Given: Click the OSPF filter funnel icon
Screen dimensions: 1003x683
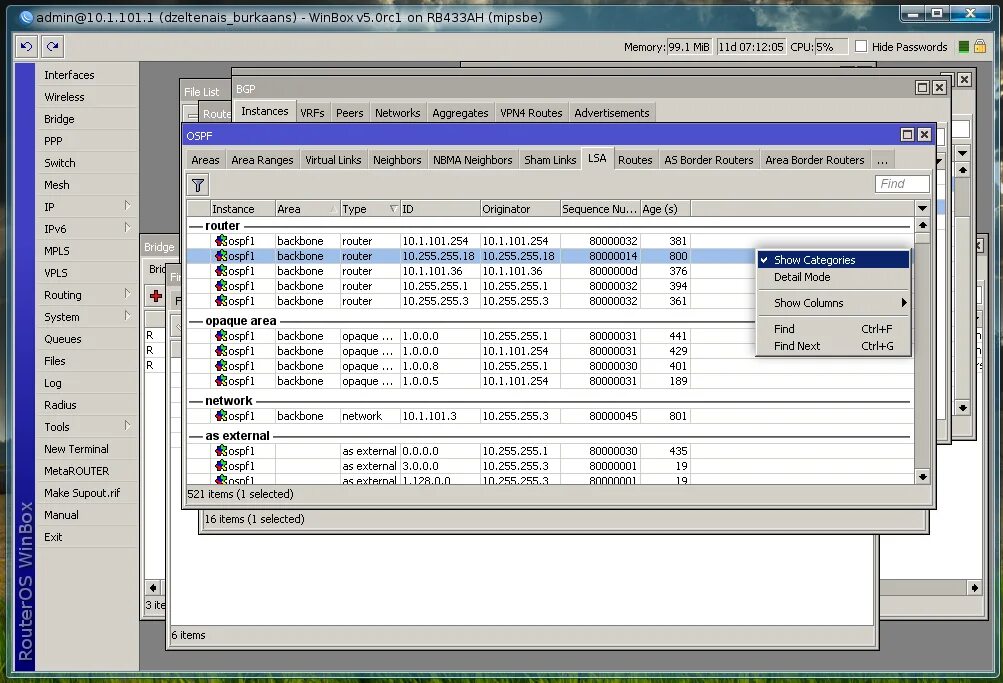Looking at the screenshot, I should 198,185.
